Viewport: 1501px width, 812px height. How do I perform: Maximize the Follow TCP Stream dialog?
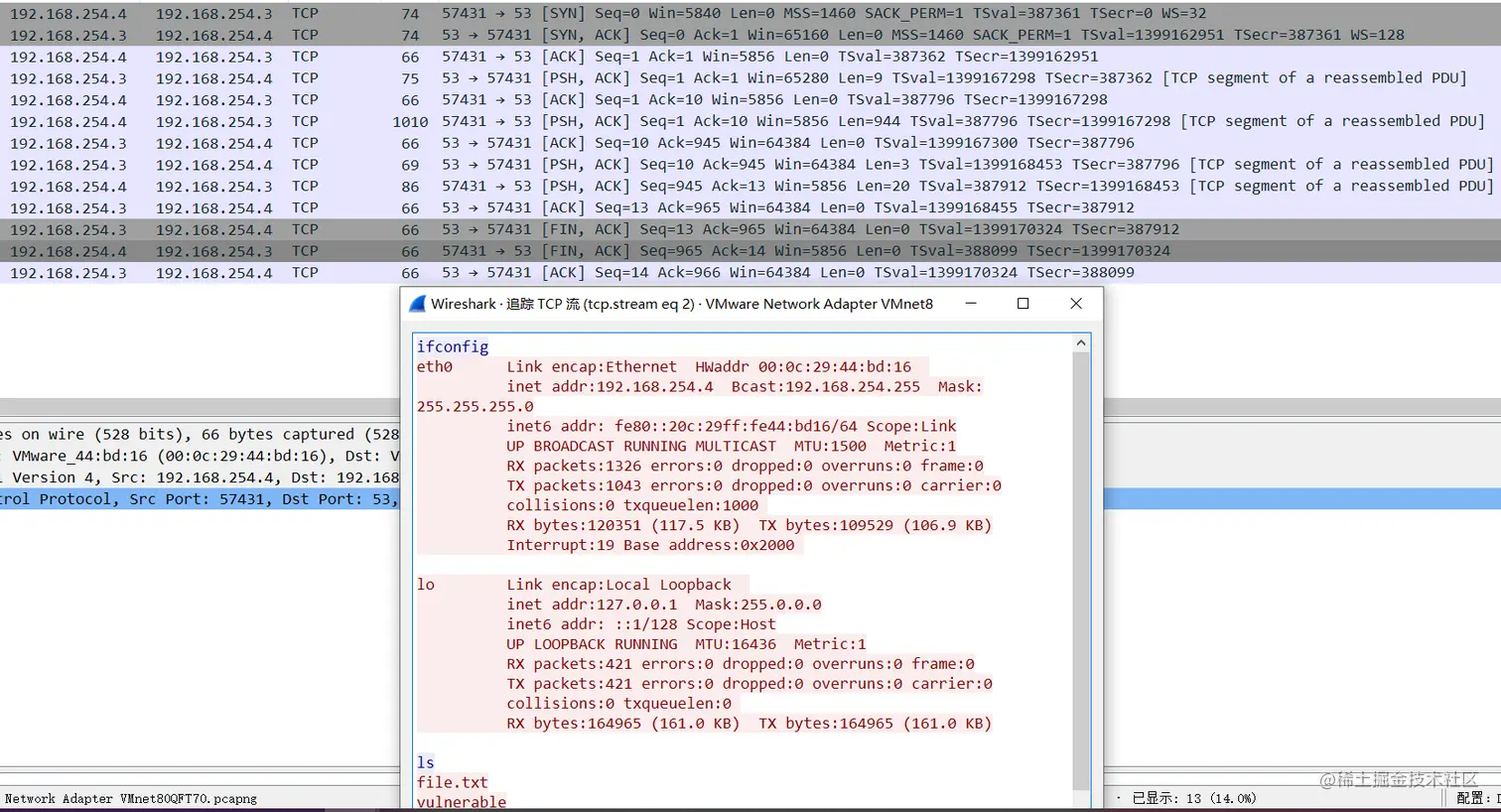point(1023,304)
